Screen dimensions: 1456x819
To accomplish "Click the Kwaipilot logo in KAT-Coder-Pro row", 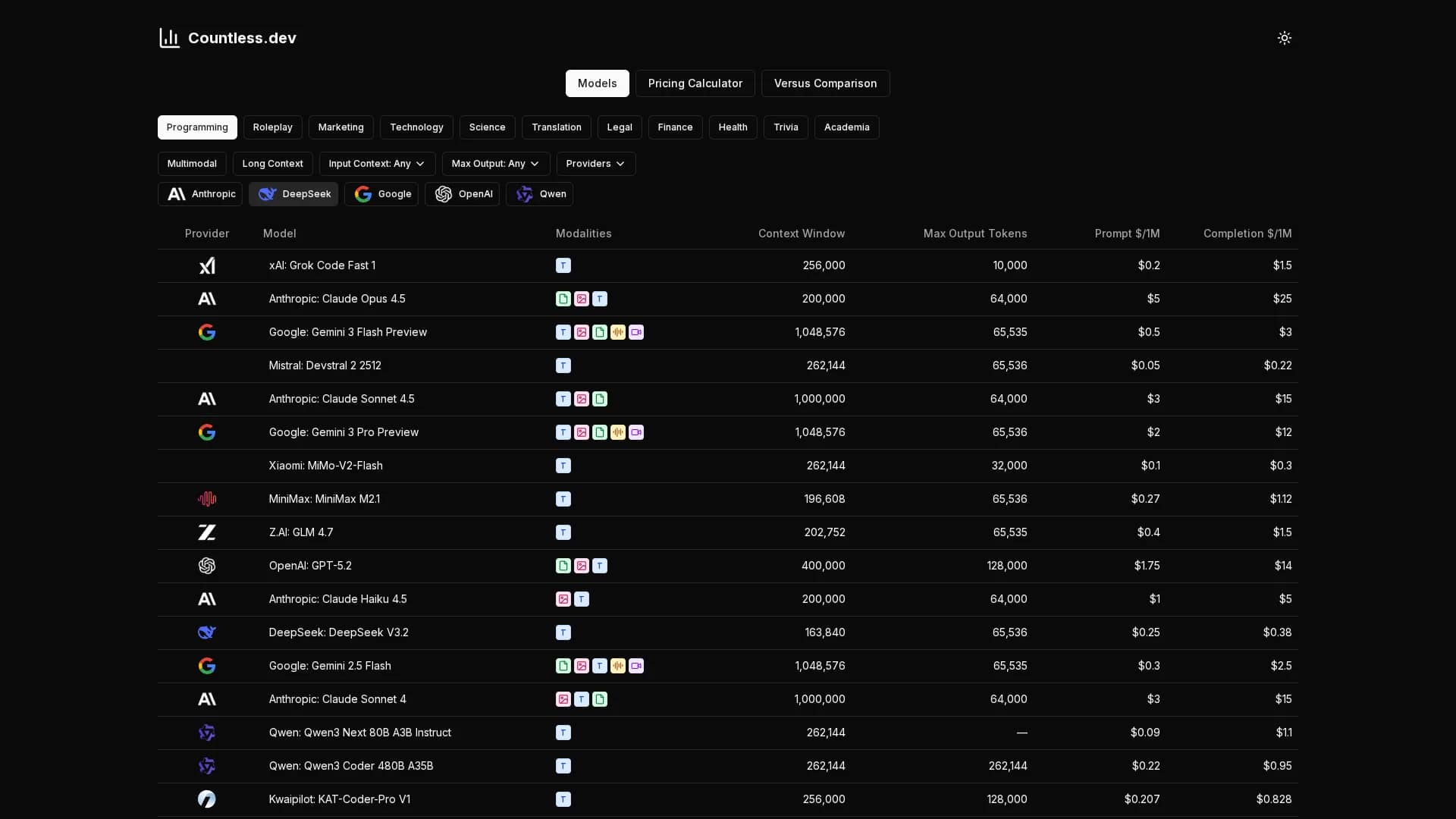I will (x=207, y=799).
